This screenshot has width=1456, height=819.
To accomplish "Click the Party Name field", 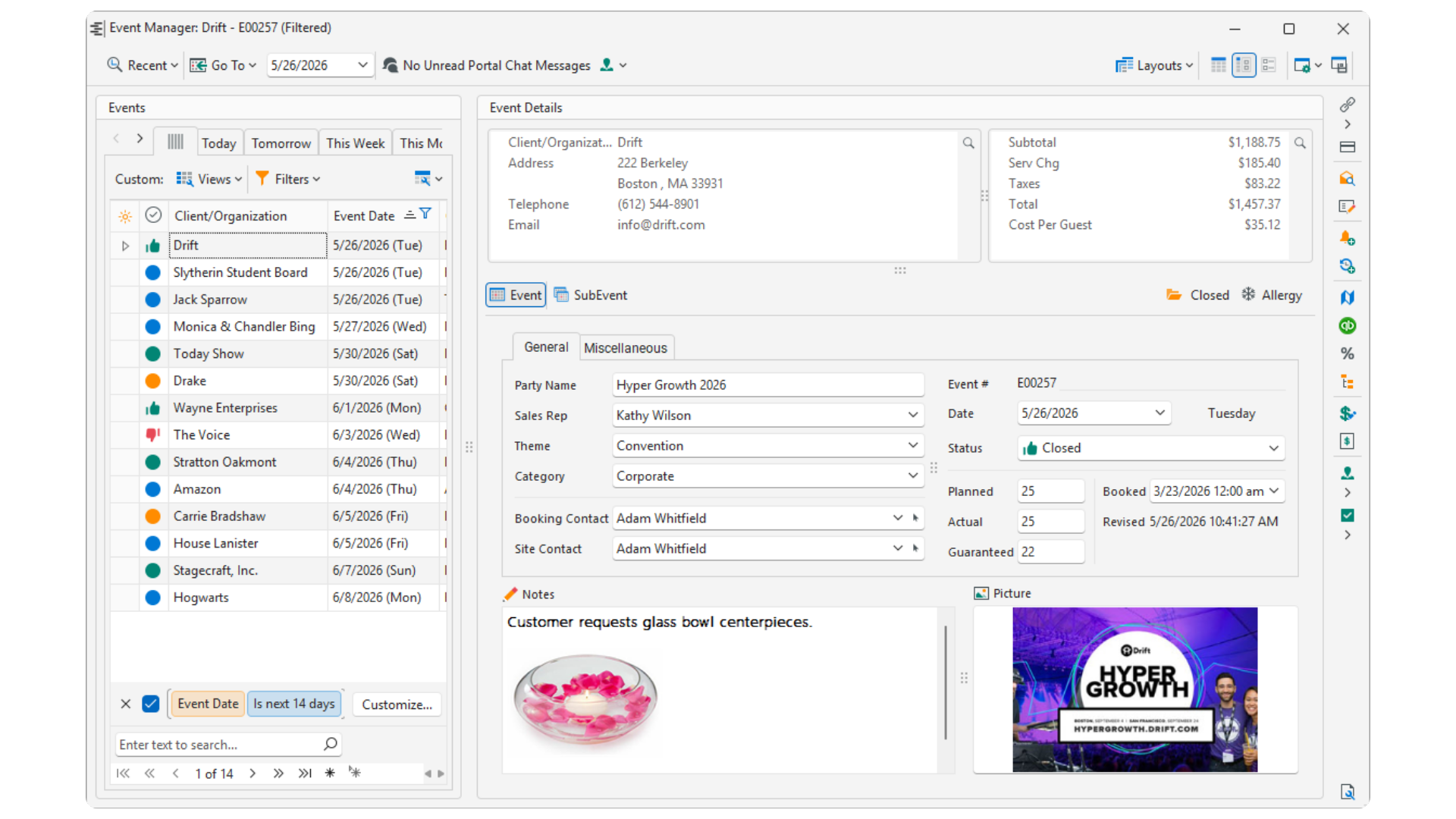I will point(768,384).
